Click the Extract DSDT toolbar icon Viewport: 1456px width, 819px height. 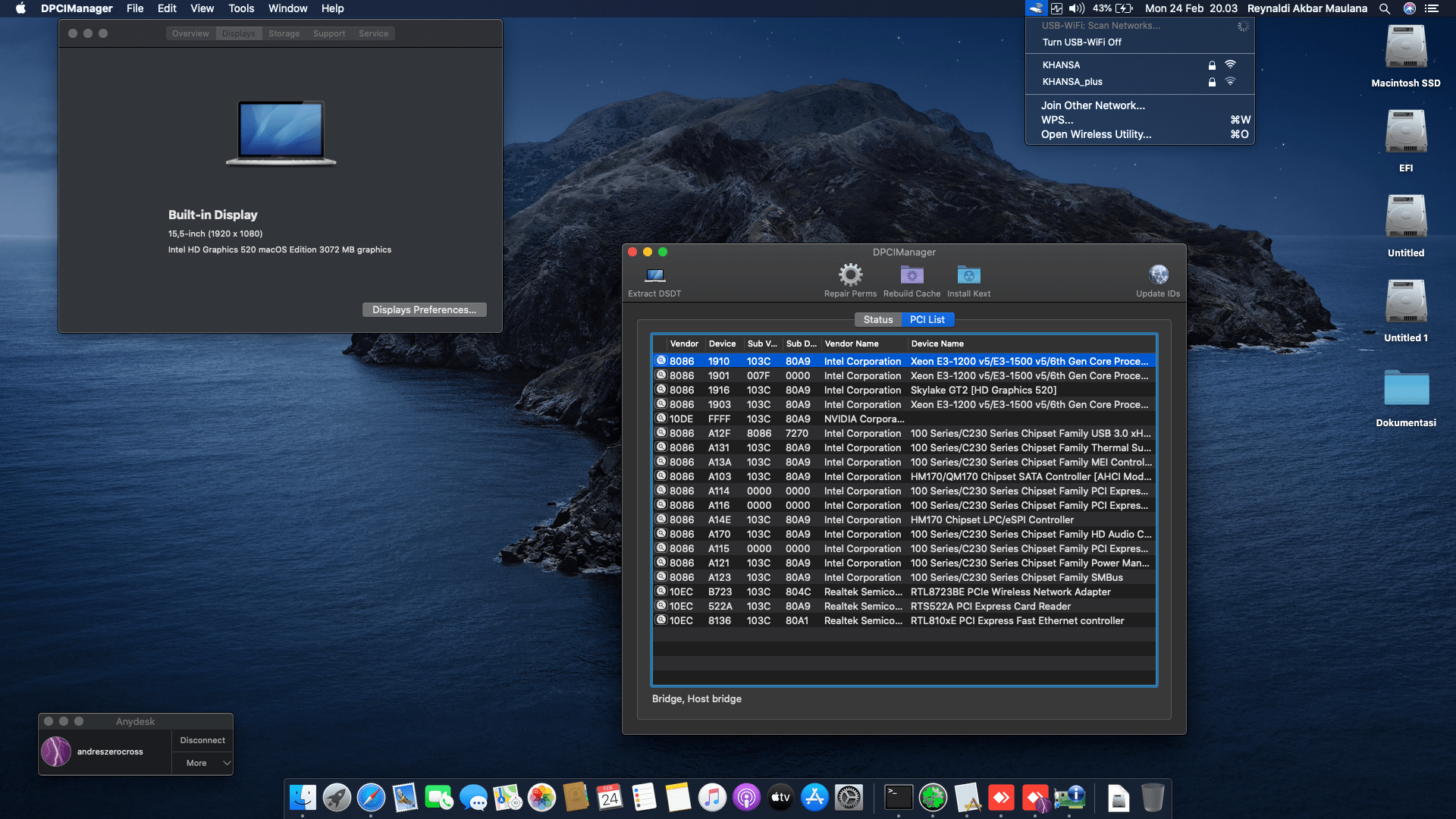654,275
